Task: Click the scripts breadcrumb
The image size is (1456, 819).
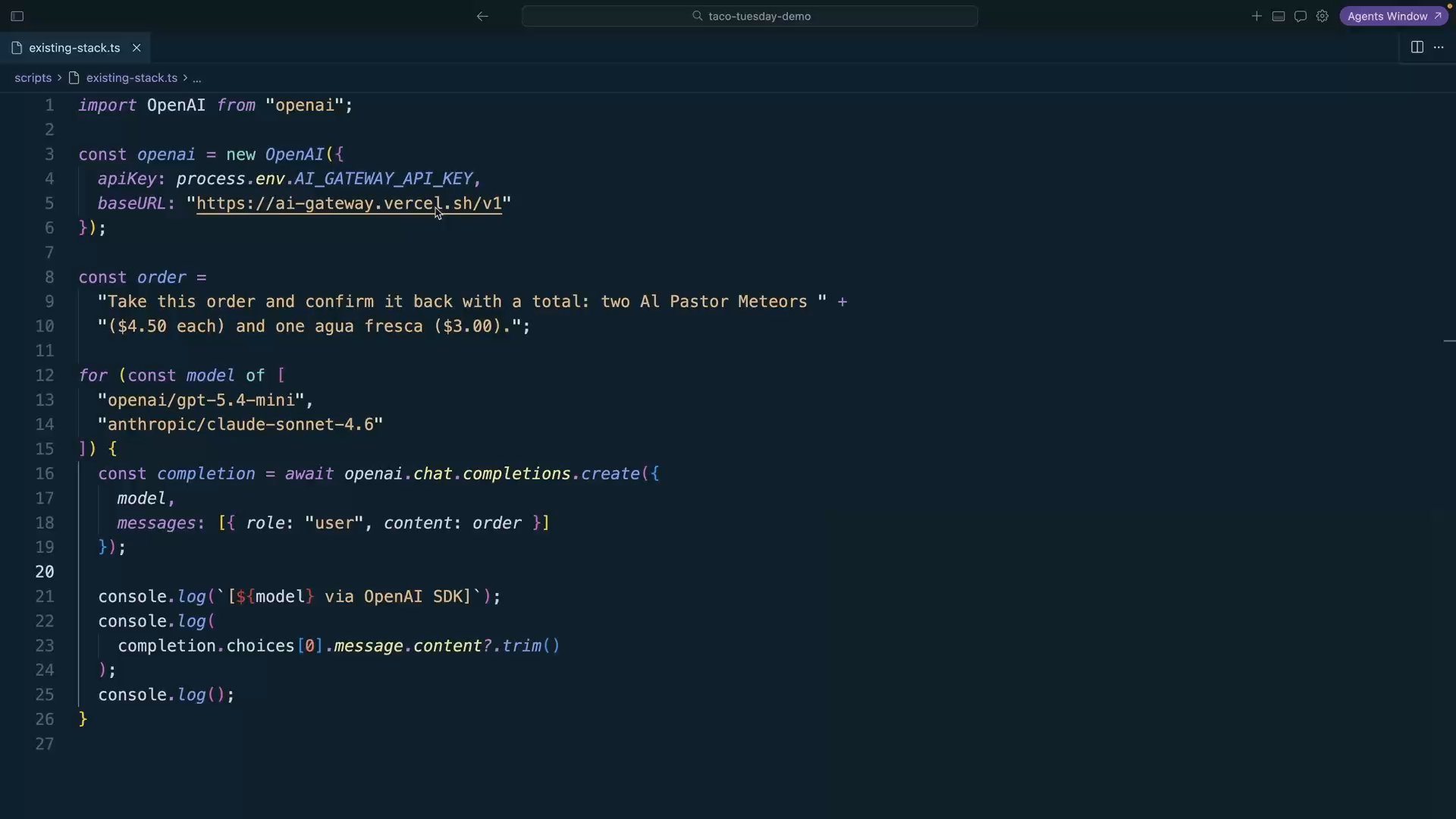Action: click(33, 78)
